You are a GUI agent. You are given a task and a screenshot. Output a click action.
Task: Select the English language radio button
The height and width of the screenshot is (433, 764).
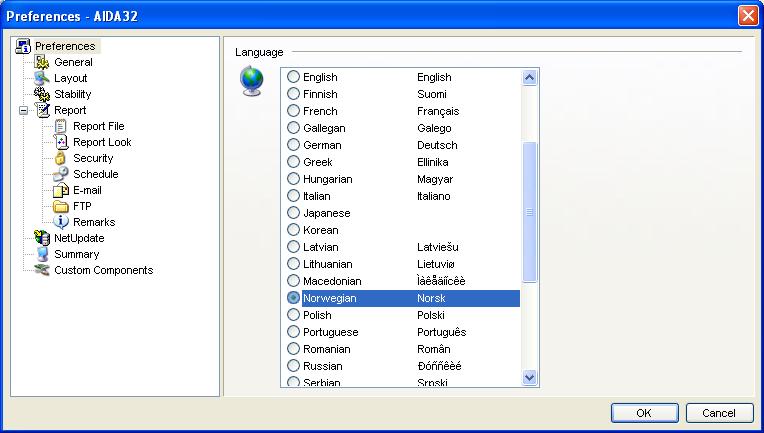pos(293,76)
